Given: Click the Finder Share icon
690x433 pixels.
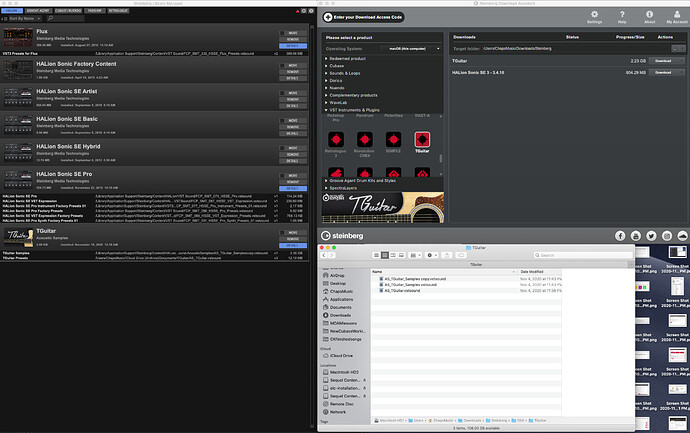Looking at the screenshot, I should click(x=447, y=255).
